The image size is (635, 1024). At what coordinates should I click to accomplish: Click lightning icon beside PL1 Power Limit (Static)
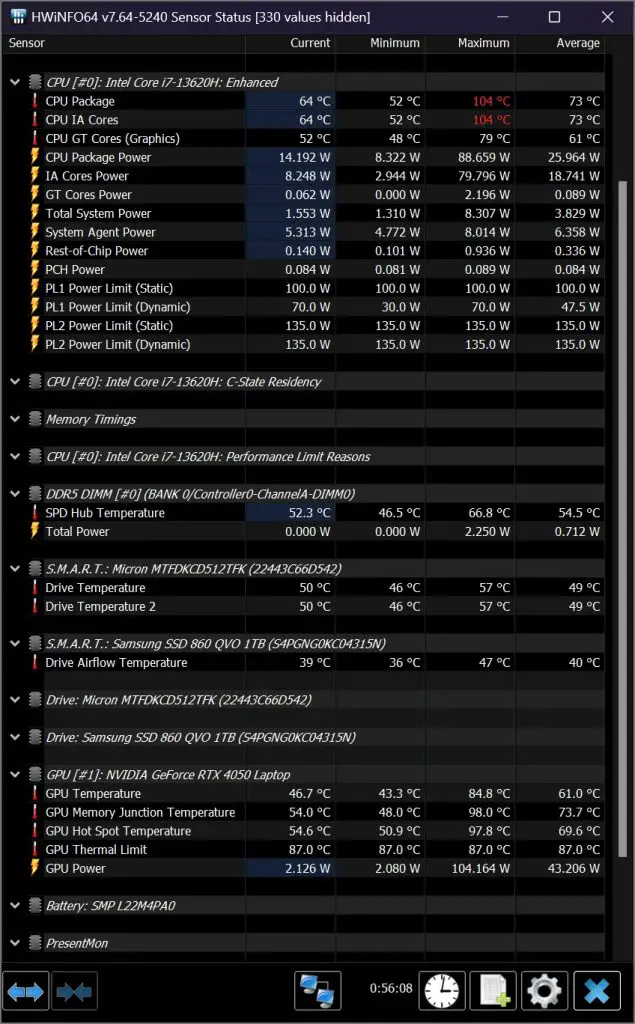[x=35, y=288]
